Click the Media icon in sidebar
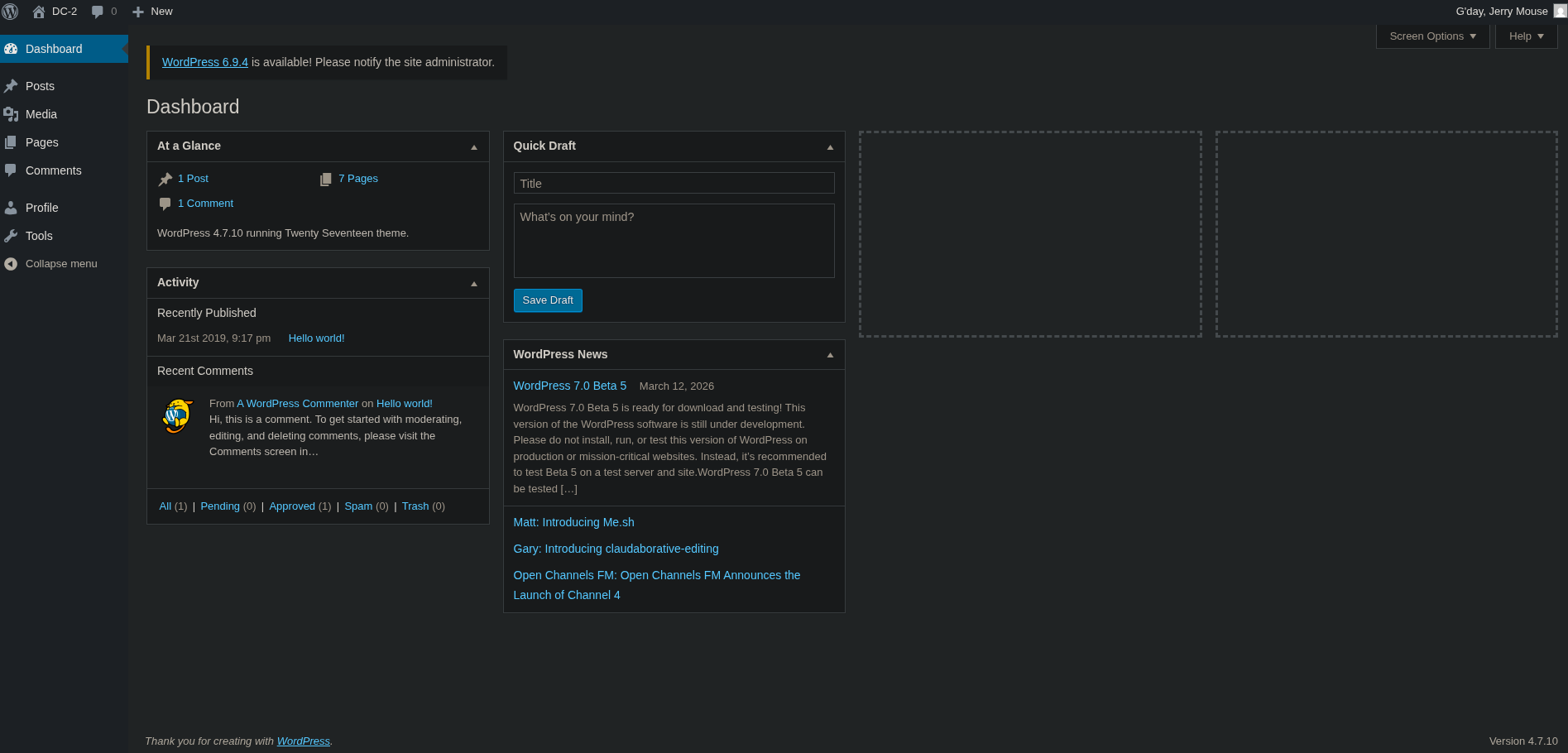The width and height of the screenshot is (1568, 753). (x=11, y=114)
